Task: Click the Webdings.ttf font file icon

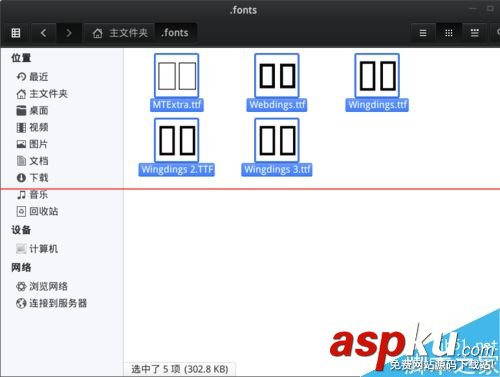Action: click(x=277, y=76)
